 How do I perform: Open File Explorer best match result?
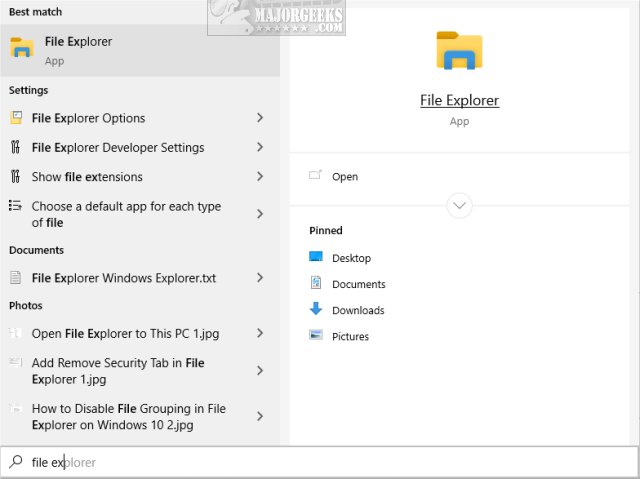[140, 50]
